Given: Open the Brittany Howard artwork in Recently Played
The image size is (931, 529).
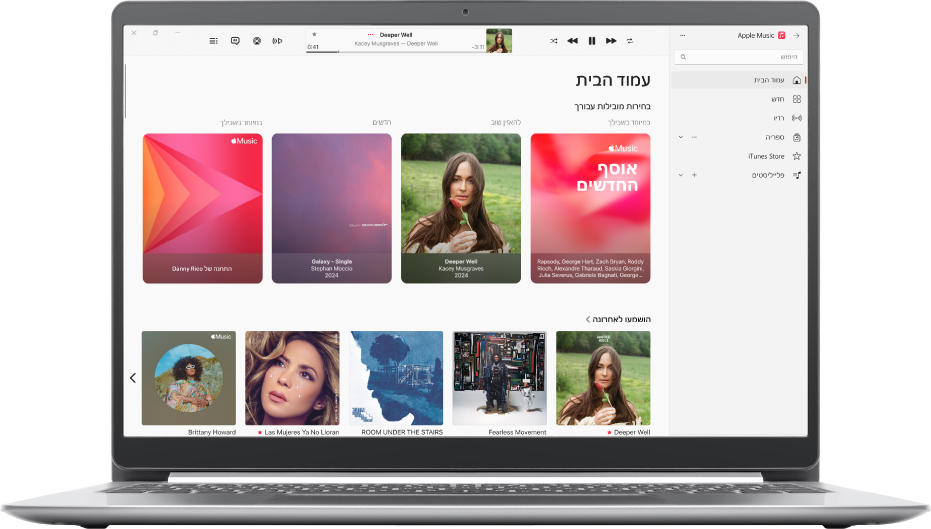Looking at the screenshot, I should [189, 378].
